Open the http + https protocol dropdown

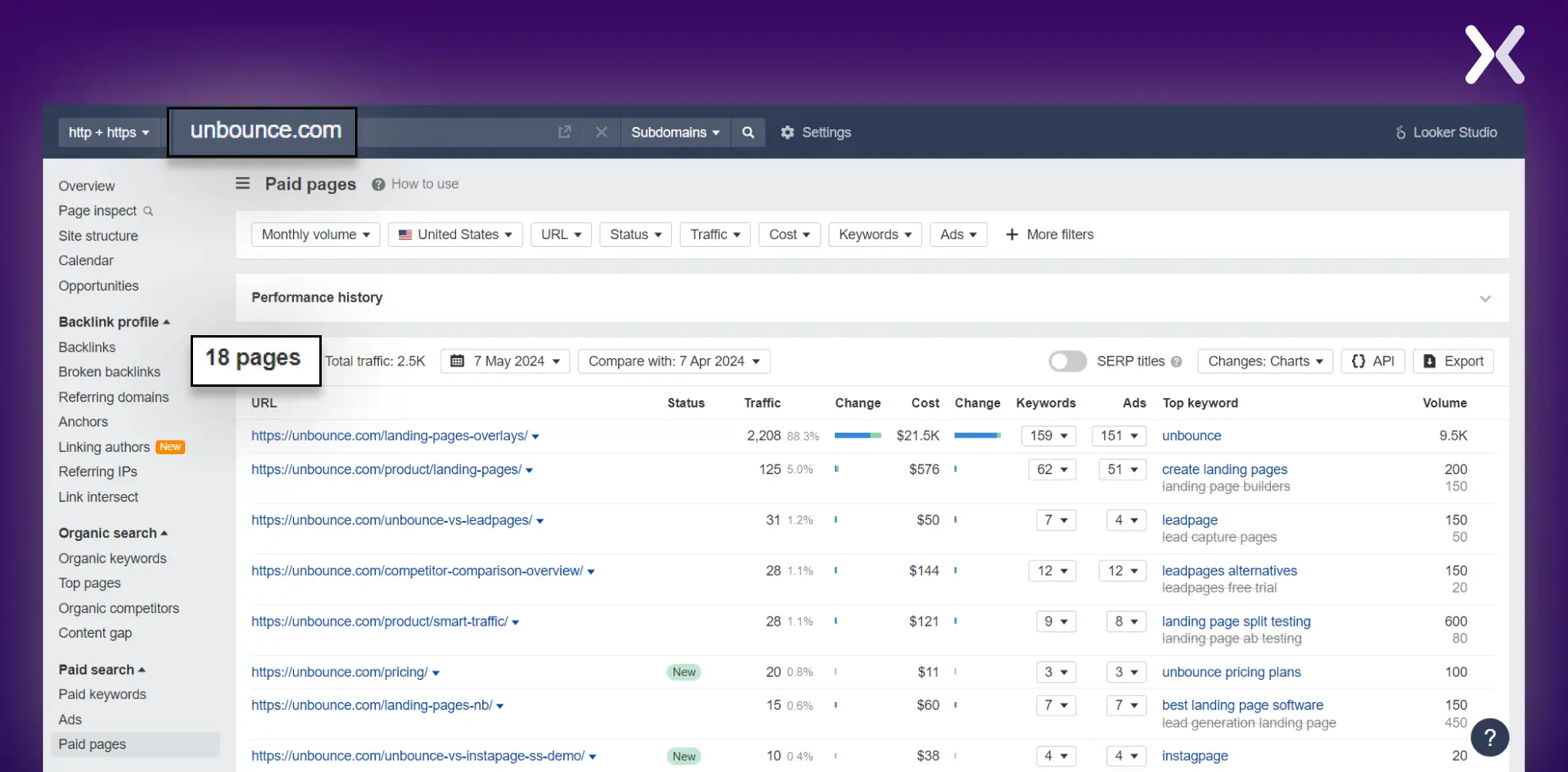[x=109, y=133]
